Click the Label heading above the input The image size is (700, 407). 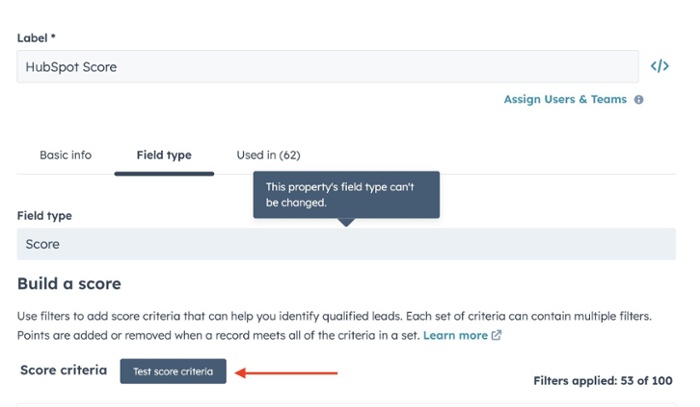pyautogui.click(x=38, y=37)
